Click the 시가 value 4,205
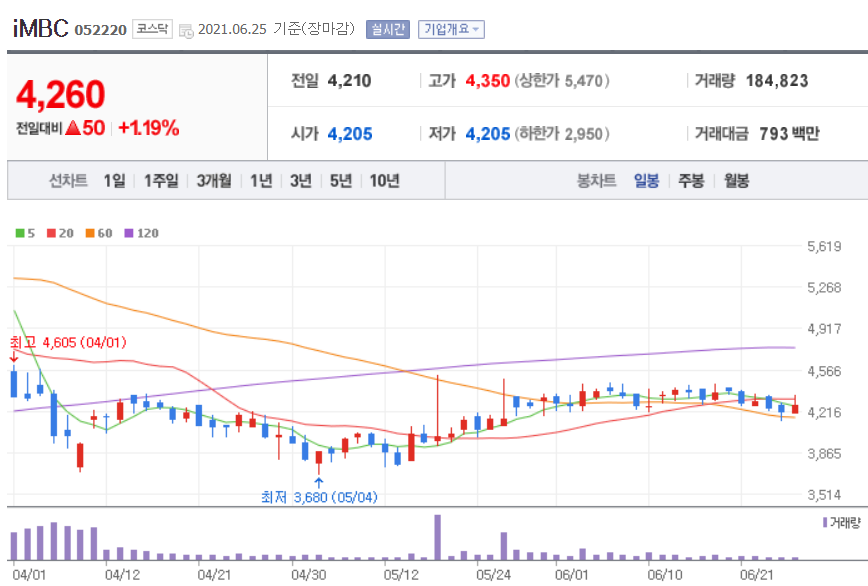The width and height of the screenshot is (868, 586). [x=350, y=134]
